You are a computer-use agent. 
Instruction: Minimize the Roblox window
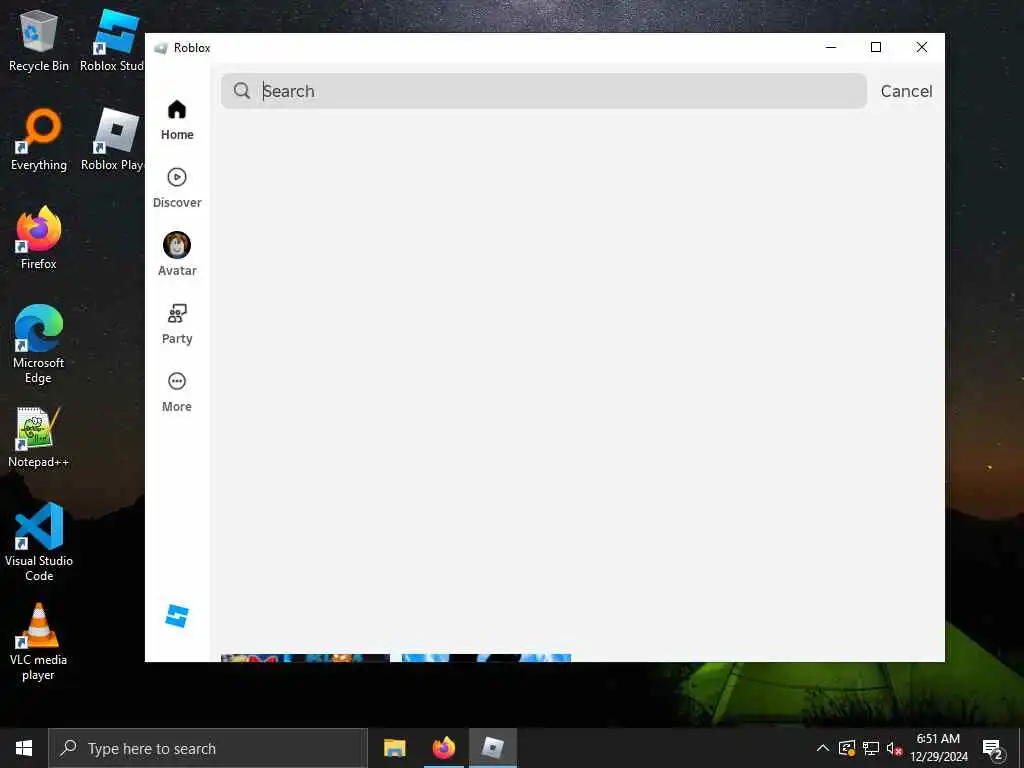tap(831, 47)
